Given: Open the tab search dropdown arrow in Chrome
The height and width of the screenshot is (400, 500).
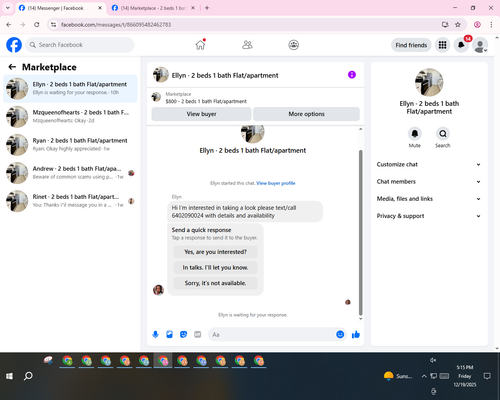Looking at the screenshot, I should click(x=8, y=8).
